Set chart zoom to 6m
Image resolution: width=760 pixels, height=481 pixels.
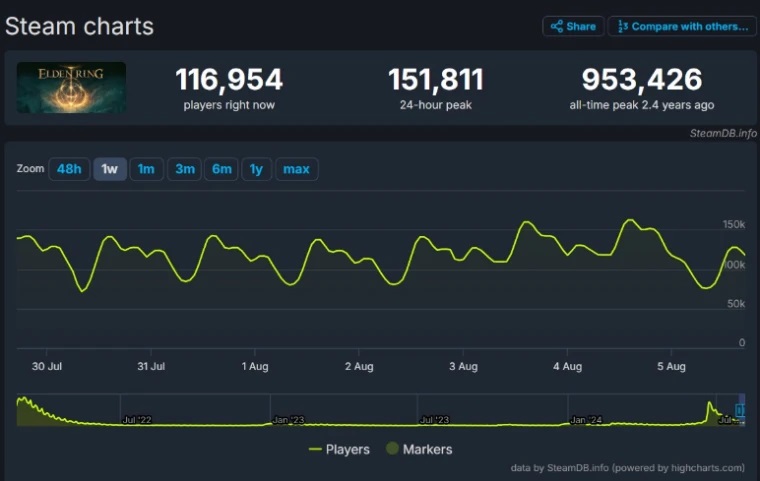(221, 169)
